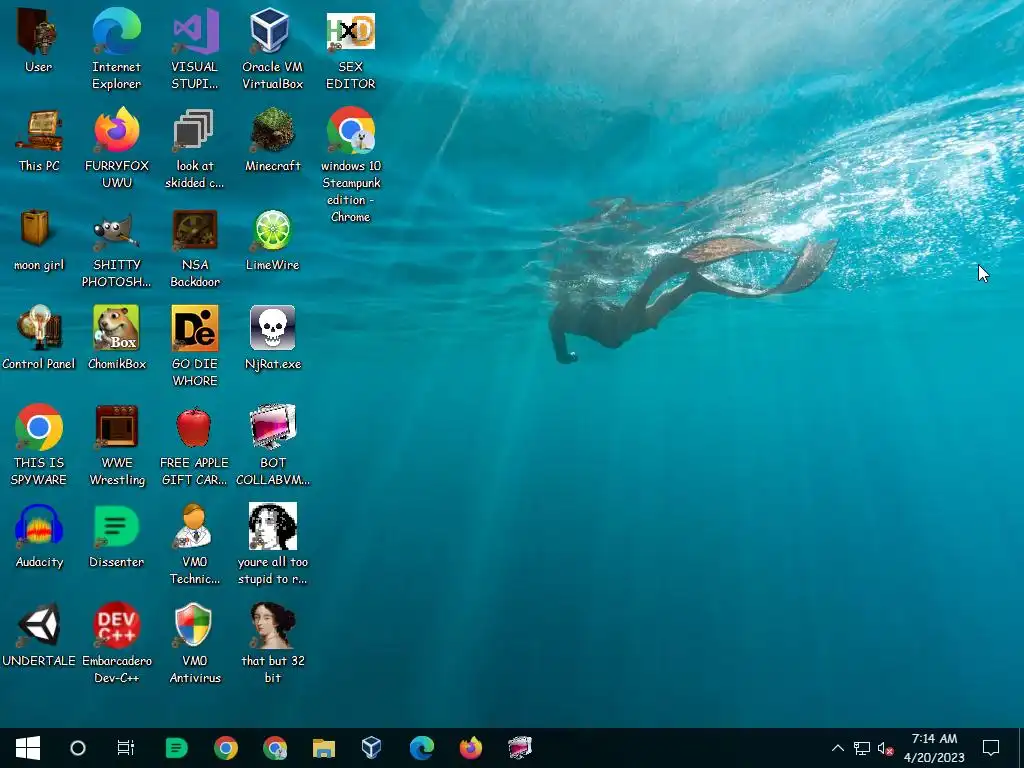The image size is (1024, 768).
Task: Open Control Panel desktop icon
Action: [39, 338]
